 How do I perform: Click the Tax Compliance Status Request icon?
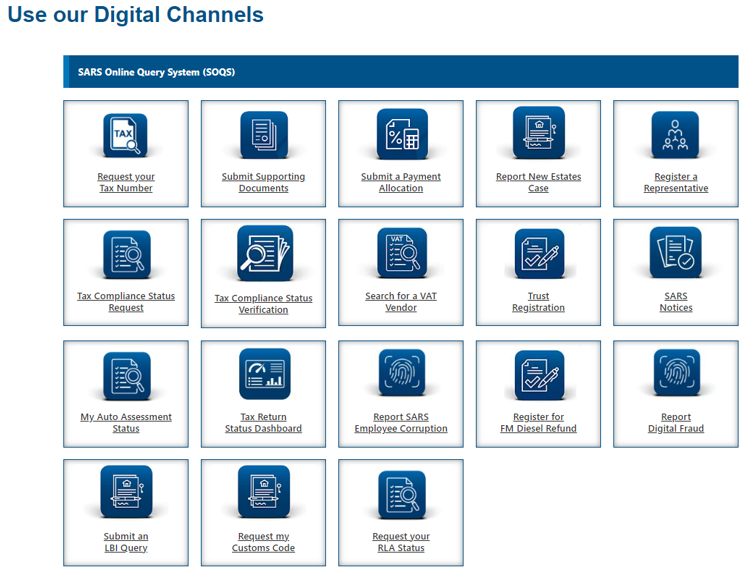coord(127,255)
